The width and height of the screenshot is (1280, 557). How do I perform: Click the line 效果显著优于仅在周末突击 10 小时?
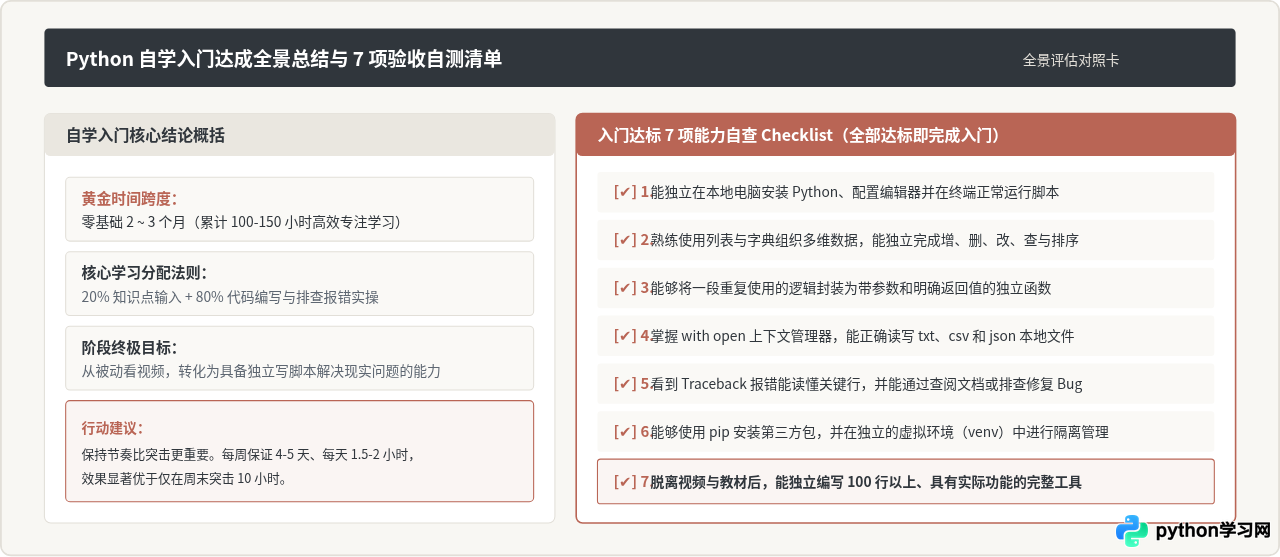185,478
